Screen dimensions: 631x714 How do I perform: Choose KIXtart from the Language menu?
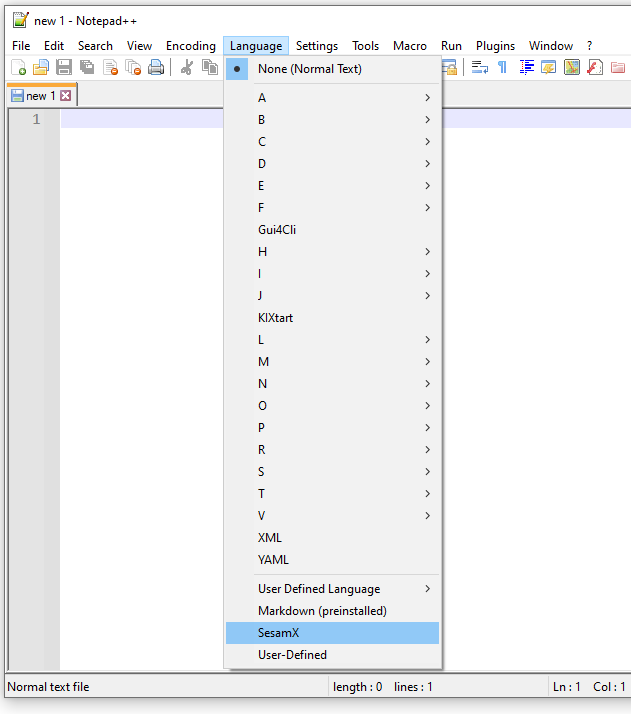point(332,317)
